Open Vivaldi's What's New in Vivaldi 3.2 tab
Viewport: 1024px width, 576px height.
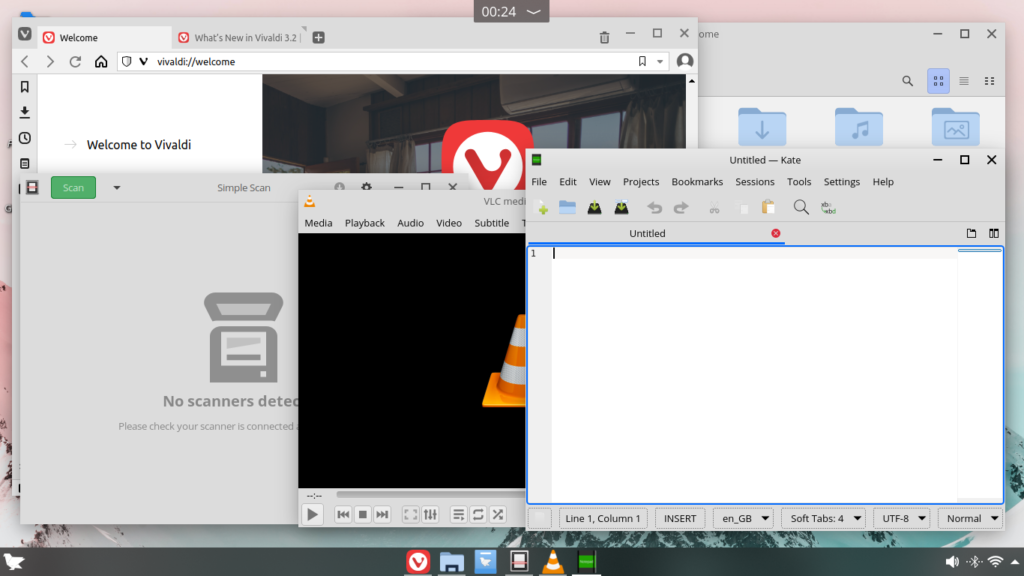243,36
